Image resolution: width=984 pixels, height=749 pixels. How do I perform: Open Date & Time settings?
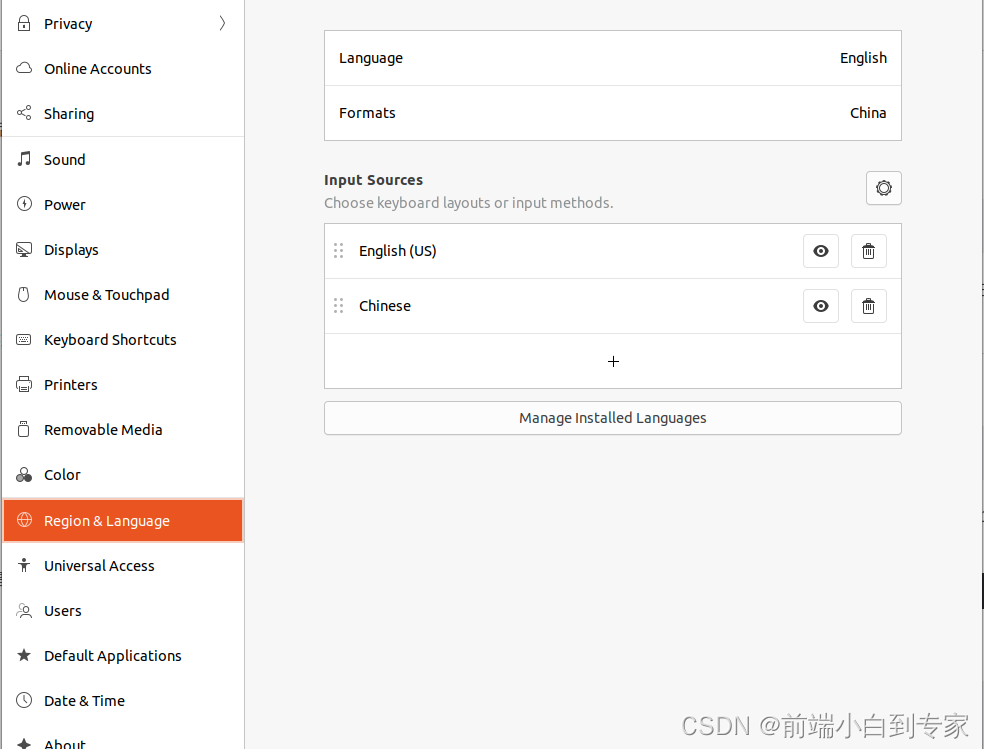[x=123, y=701]
